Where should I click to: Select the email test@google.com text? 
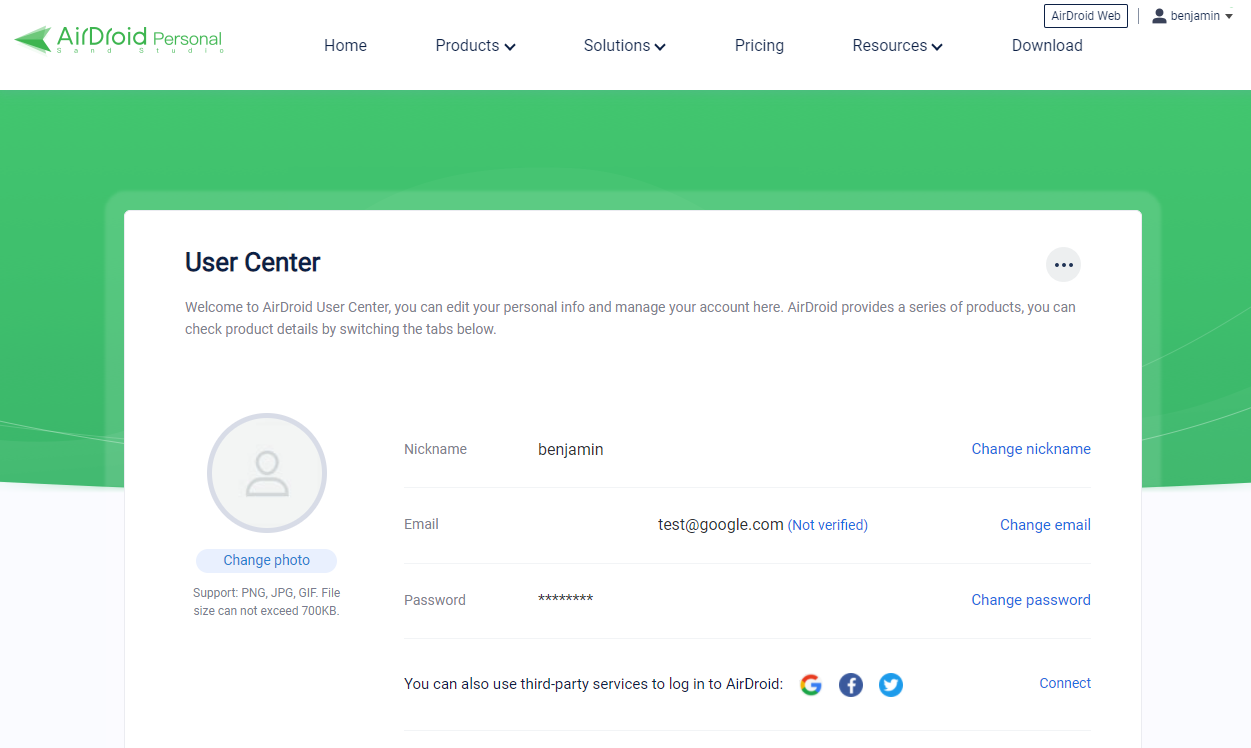point(720,524)
